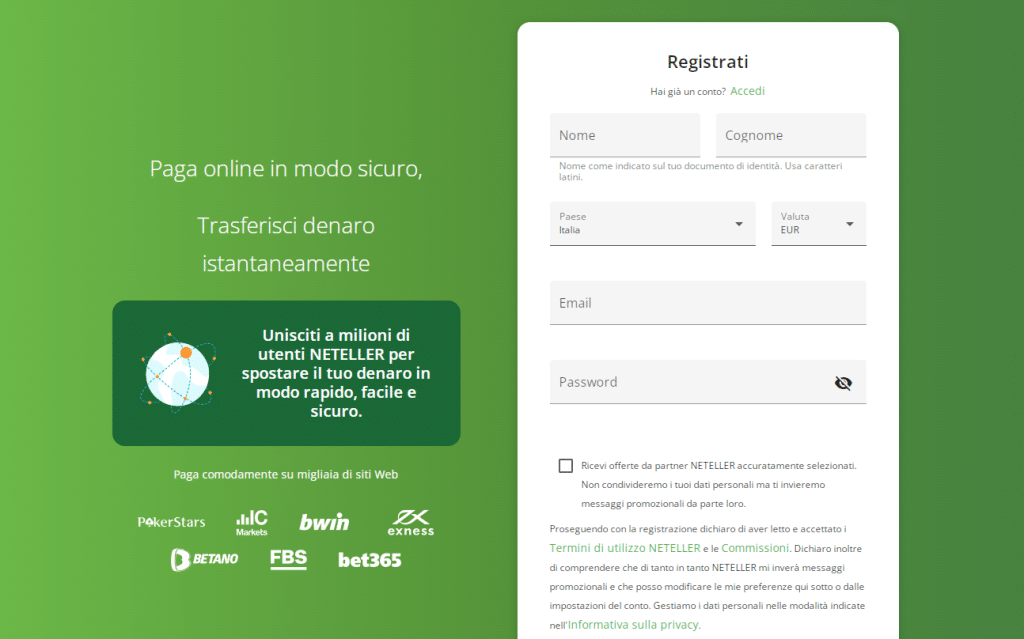Open the Valuta currency dropdown
Viewport: 1024px width, 639px height.
(818, 224)
